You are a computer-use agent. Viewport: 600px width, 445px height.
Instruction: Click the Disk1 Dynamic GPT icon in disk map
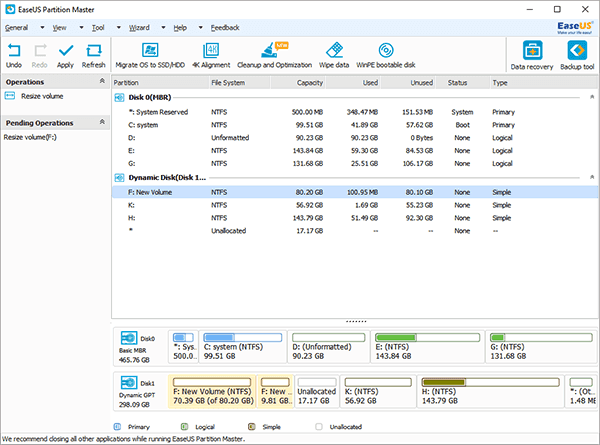(x=129, y=383)
